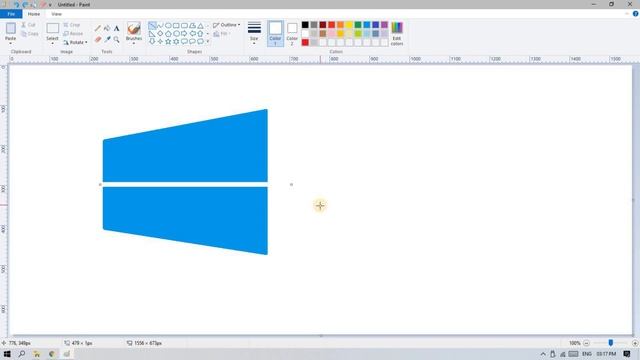Choose the Curve shape
The image size is (640, 360).
[160, 25]
